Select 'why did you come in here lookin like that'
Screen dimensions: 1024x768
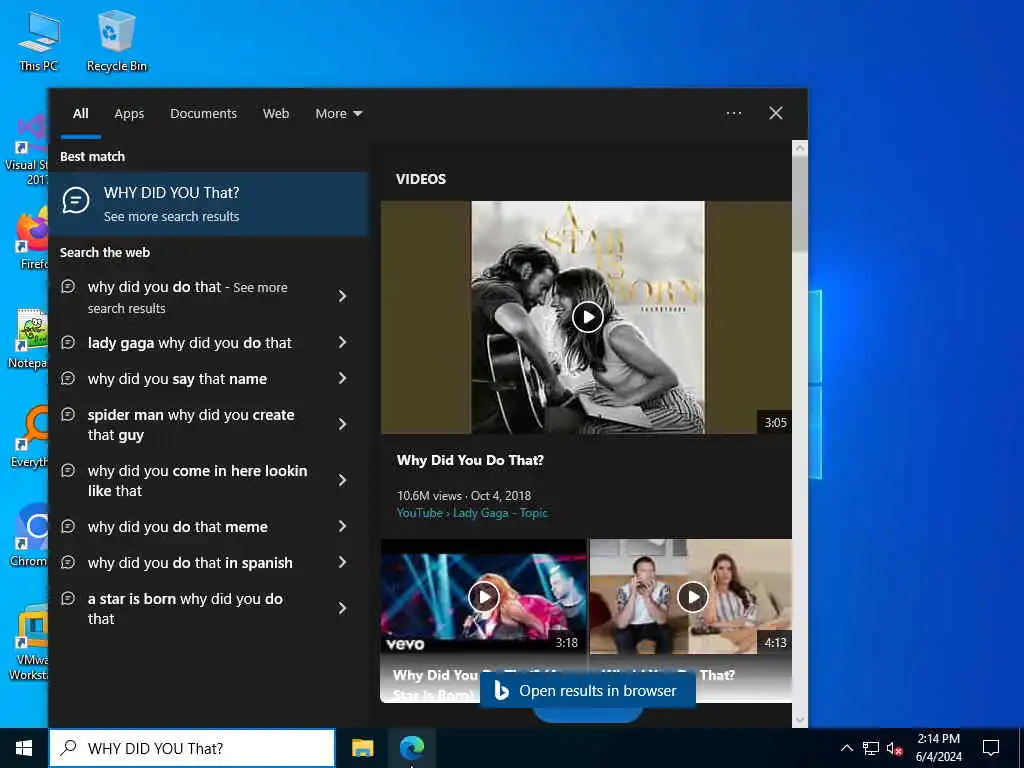[197, 481]
